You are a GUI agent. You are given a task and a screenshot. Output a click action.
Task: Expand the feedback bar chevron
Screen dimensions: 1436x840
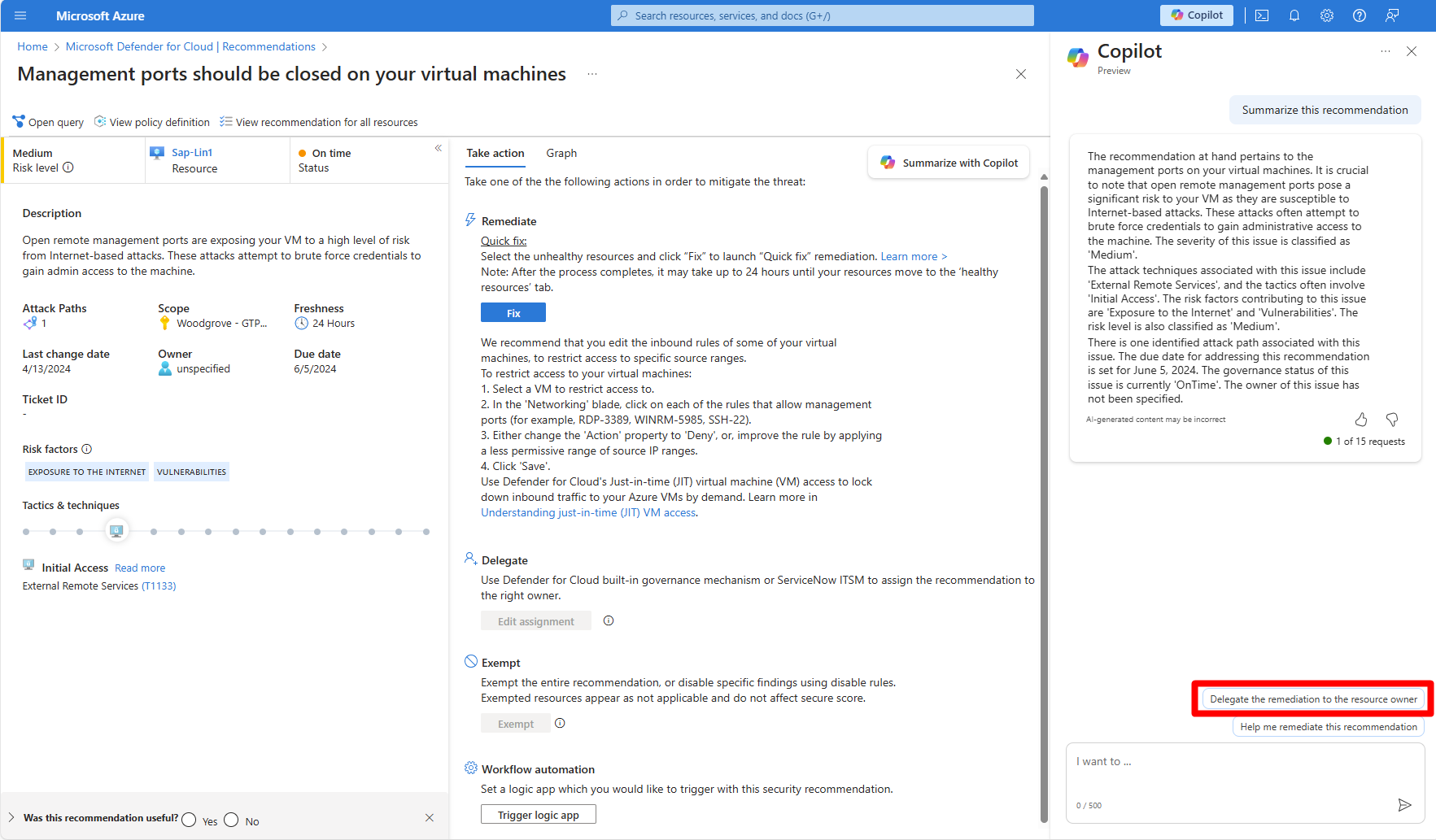(11, 817)
